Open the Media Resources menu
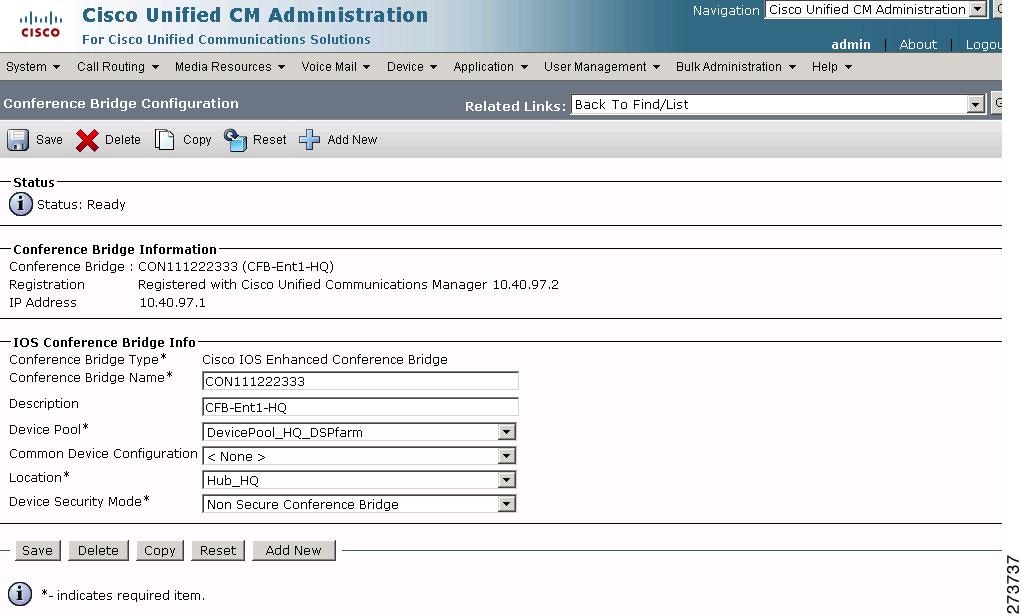The height and width of the screenshot is (616, 1022). (229, 66)
